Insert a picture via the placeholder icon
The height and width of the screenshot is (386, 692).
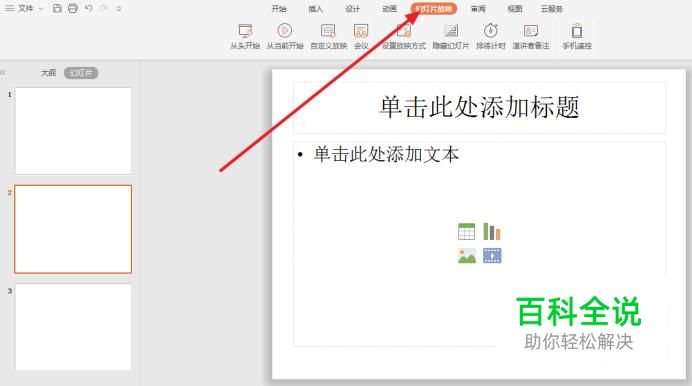[467, 256]
